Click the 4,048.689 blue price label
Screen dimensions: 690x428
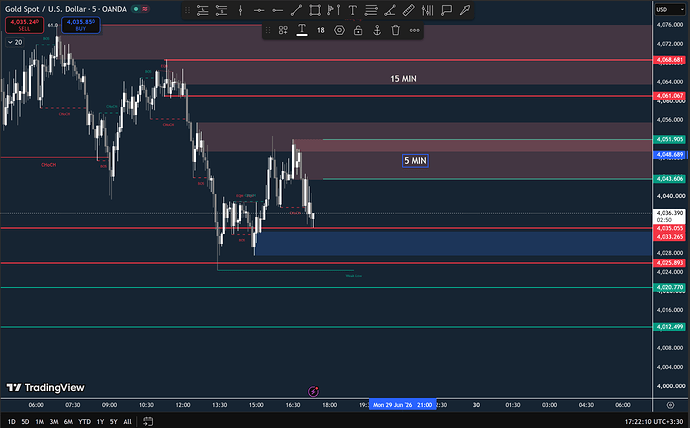[669, 154]
